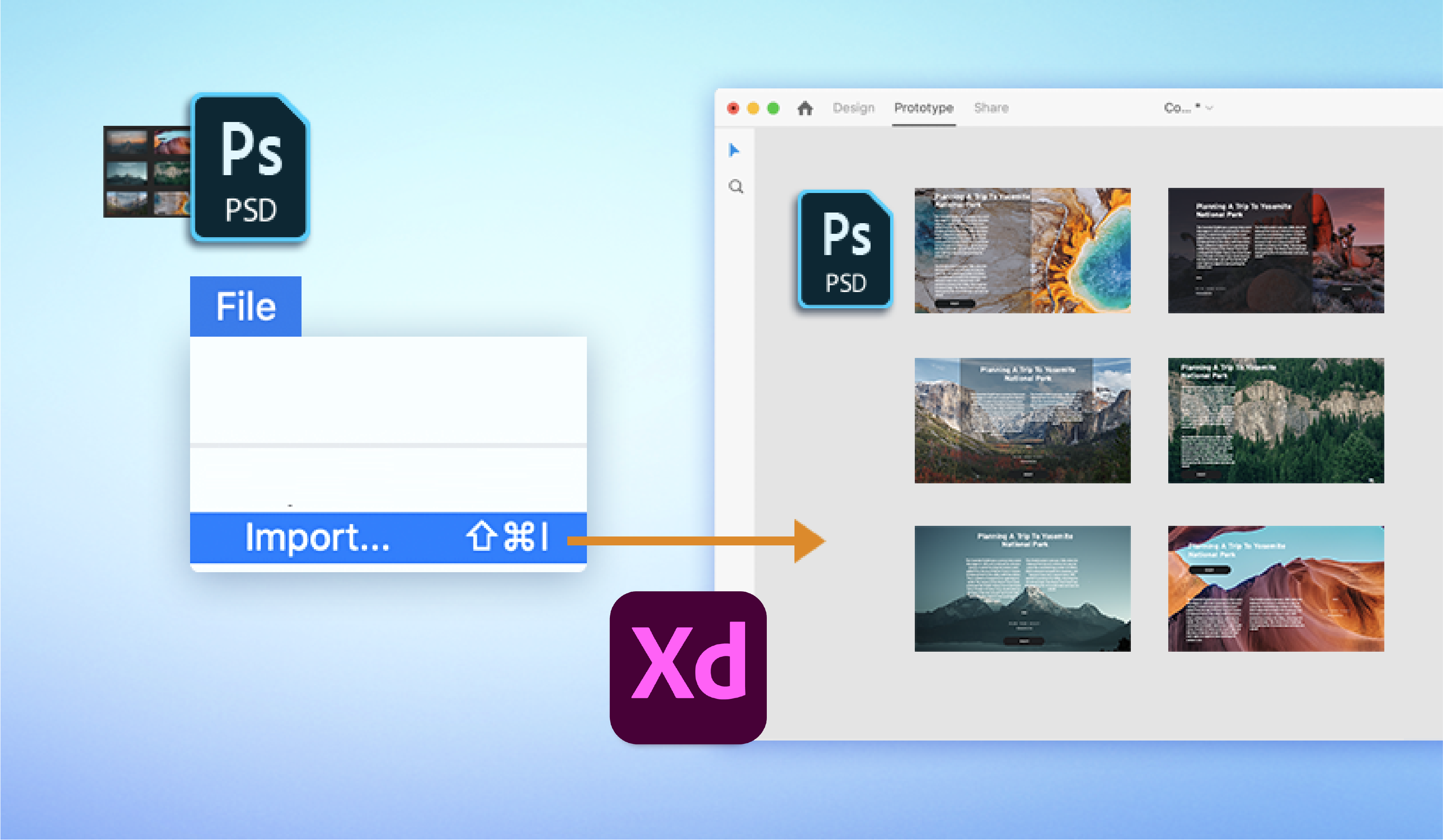Select the Zoom magnifier tool in XD
1443x840 pixels.
coord(736,187)
